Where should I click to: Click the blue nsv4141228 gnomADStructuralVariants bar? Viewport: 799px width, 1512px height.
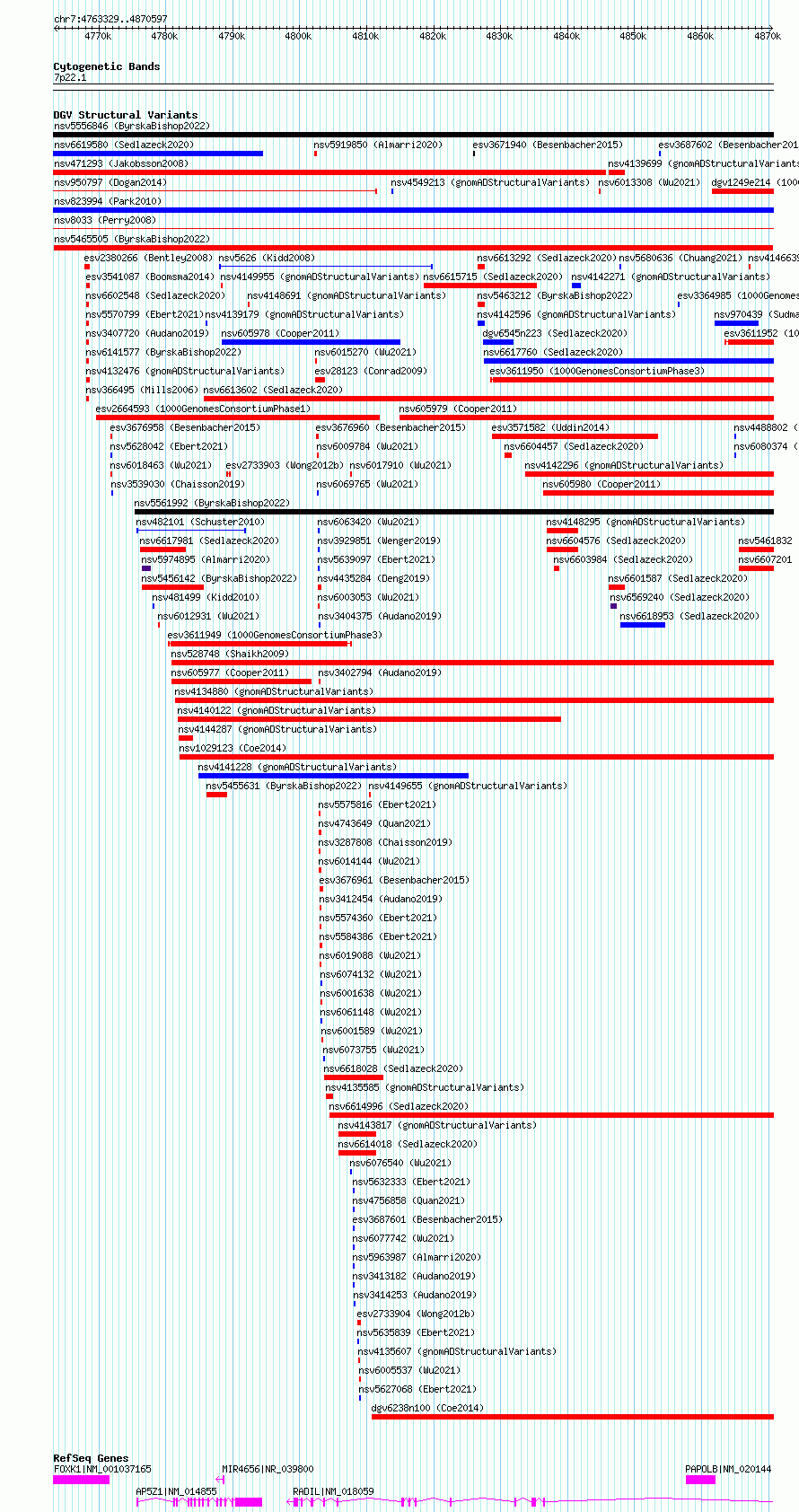pos(333,776)
